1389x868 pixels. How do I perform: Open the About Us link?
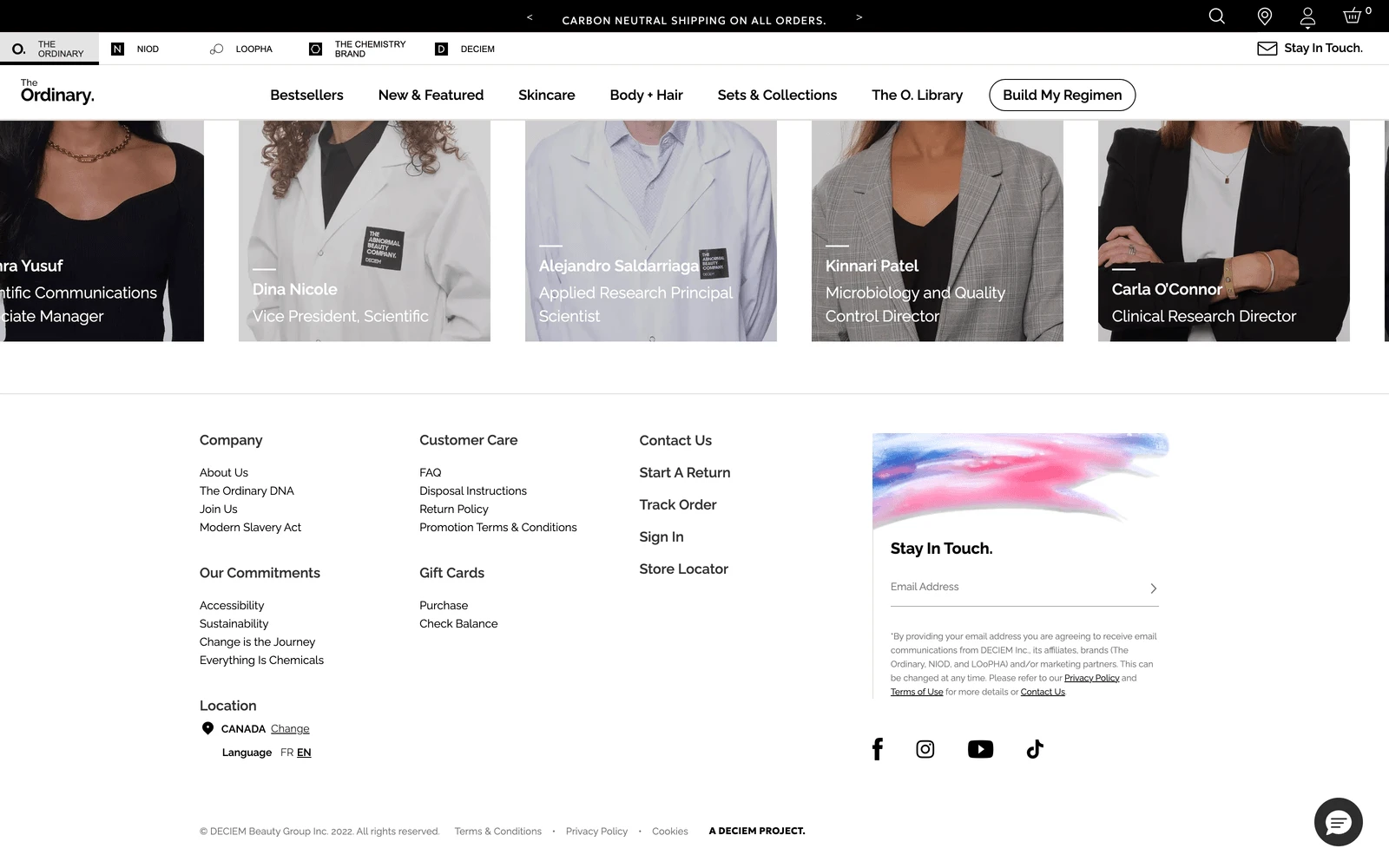coord(224,473)
